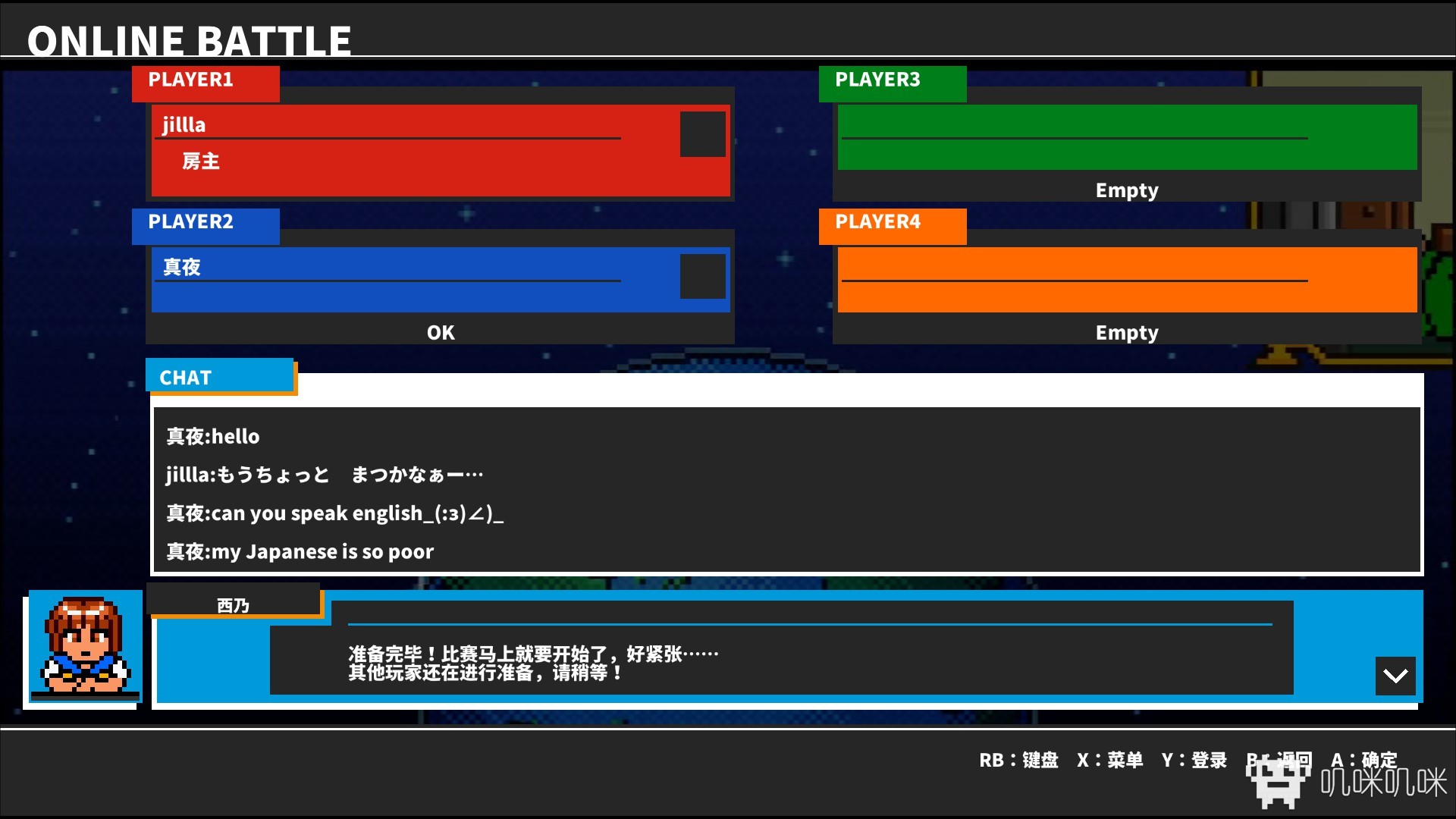Screen dimensions: 1456x819
Task: Click the PLAYER2 blue team icon
Action: 701,275
